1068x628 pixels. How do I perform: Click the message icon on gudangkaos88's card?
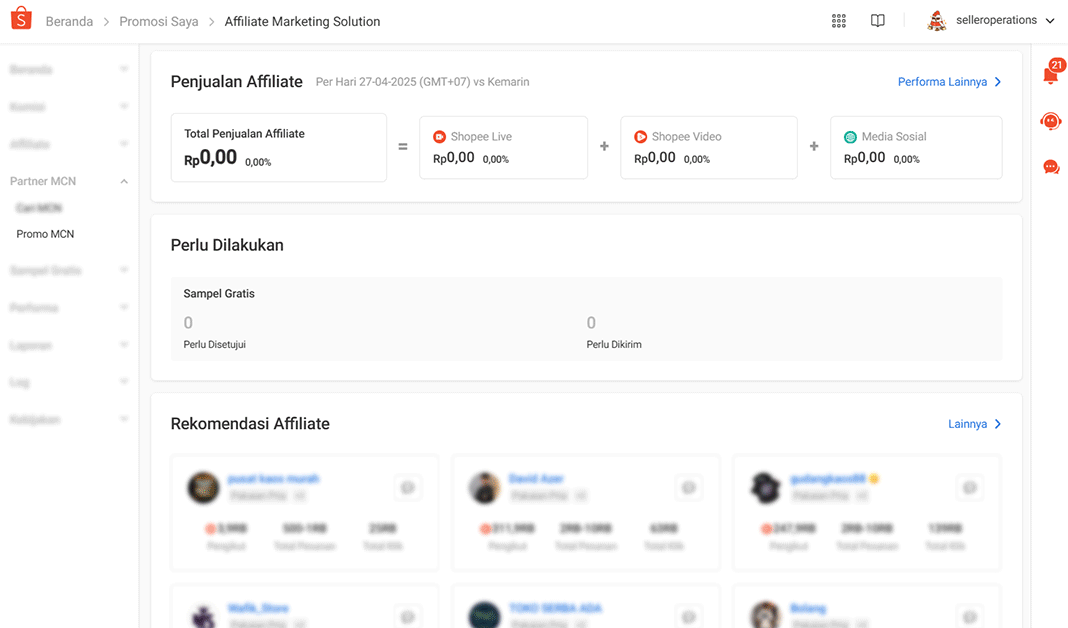(x=970, y=488)
